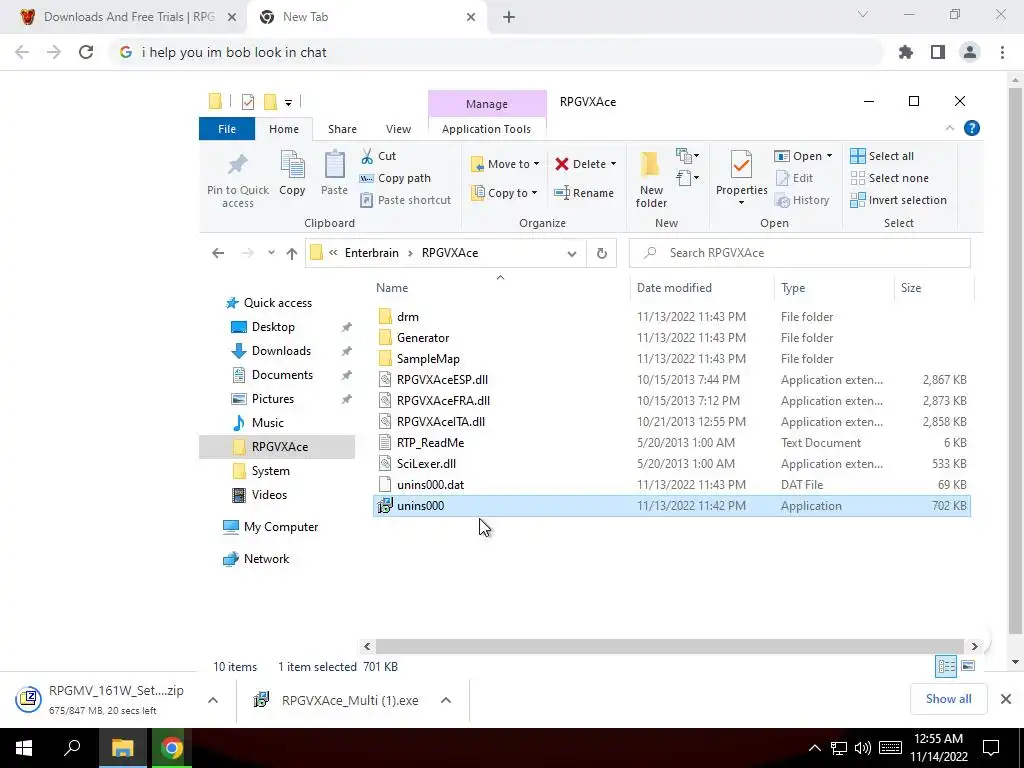Click Search RPGVXAce field

pyautogui.click(x=800, y=253)
